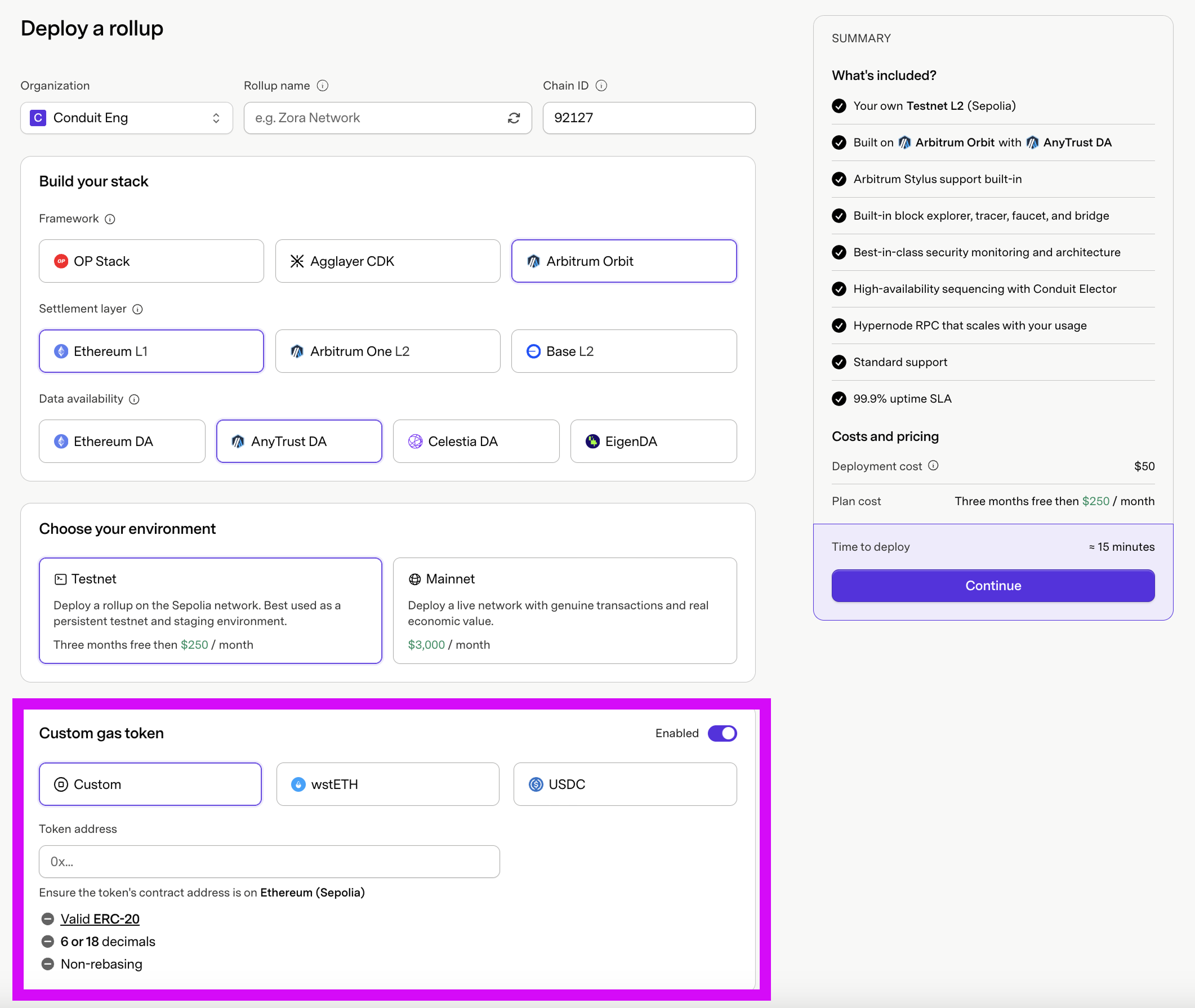Viewport: 1195px width, 1008px height.
Task: Pick the USDC gas token option
Action: click(624, 784)
